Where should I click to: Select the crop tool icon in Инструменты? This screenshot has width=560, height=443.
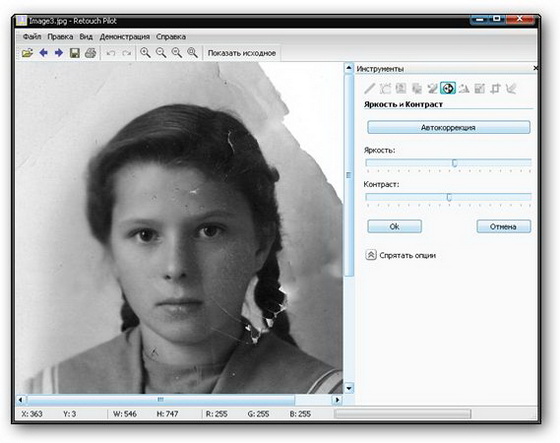[495, 88]
